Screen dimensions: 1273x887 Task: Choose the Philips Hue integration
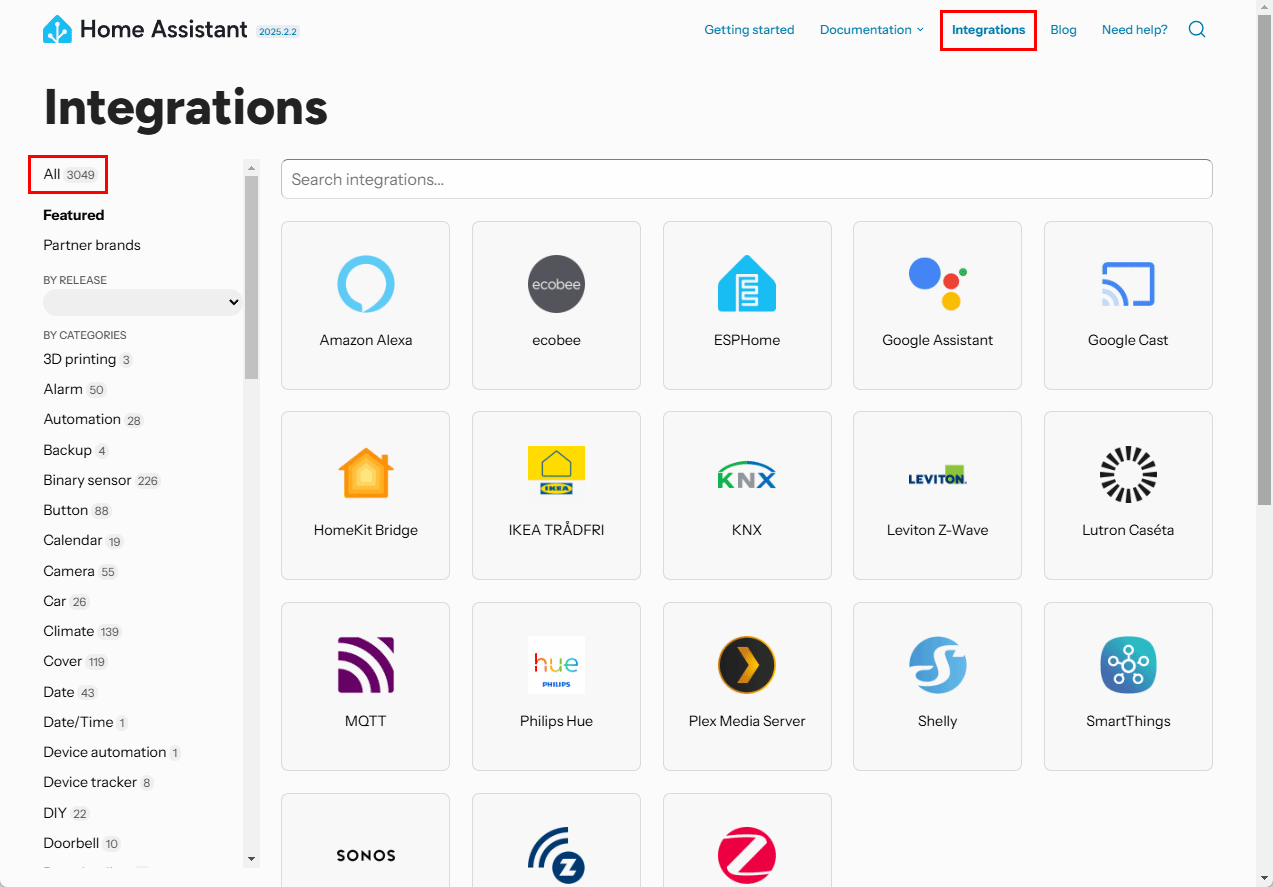pyautogui.click(x=556, y=686)
